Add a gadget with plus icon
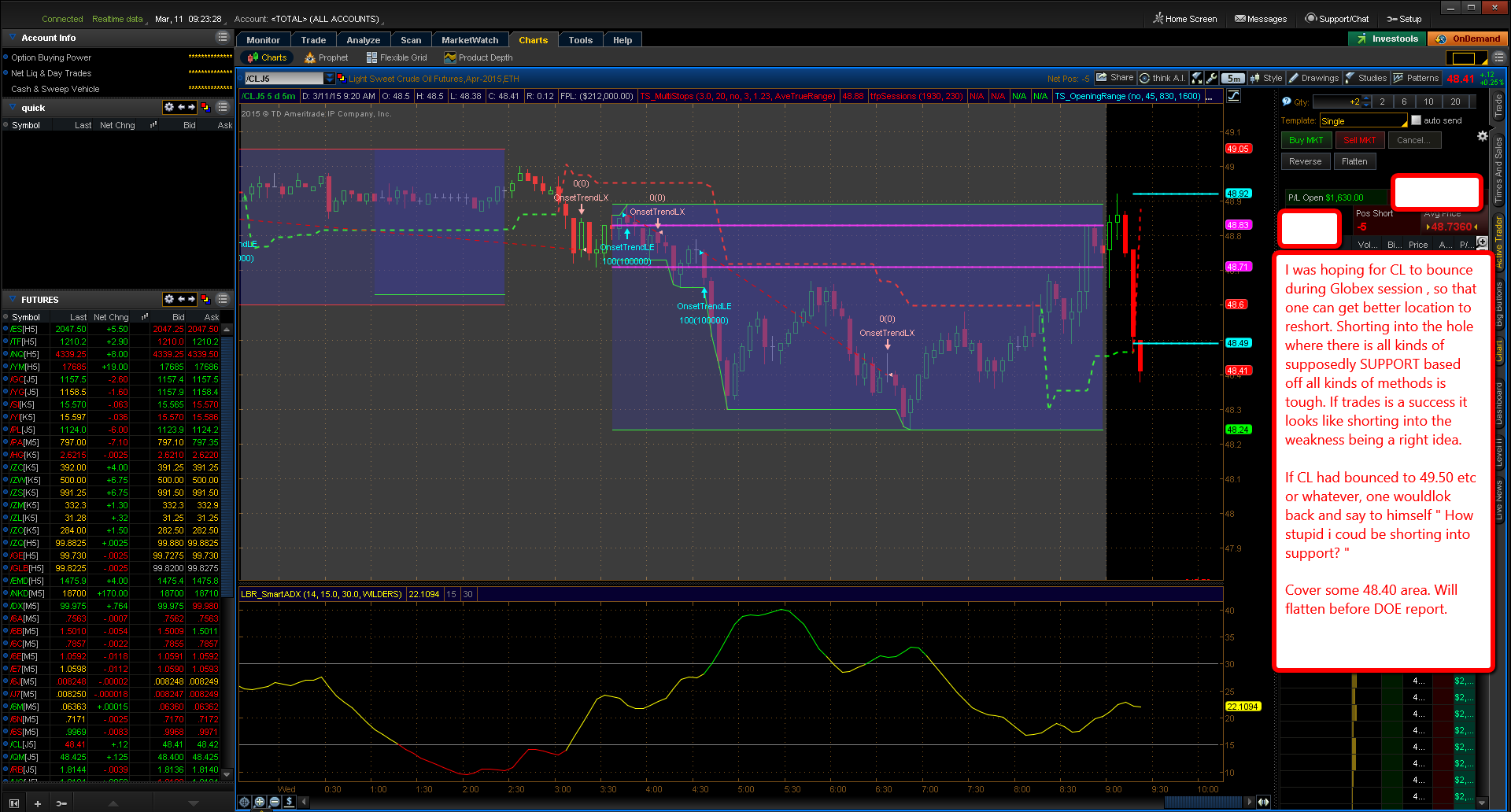1511x812 pixels. (x=37, y=803)
